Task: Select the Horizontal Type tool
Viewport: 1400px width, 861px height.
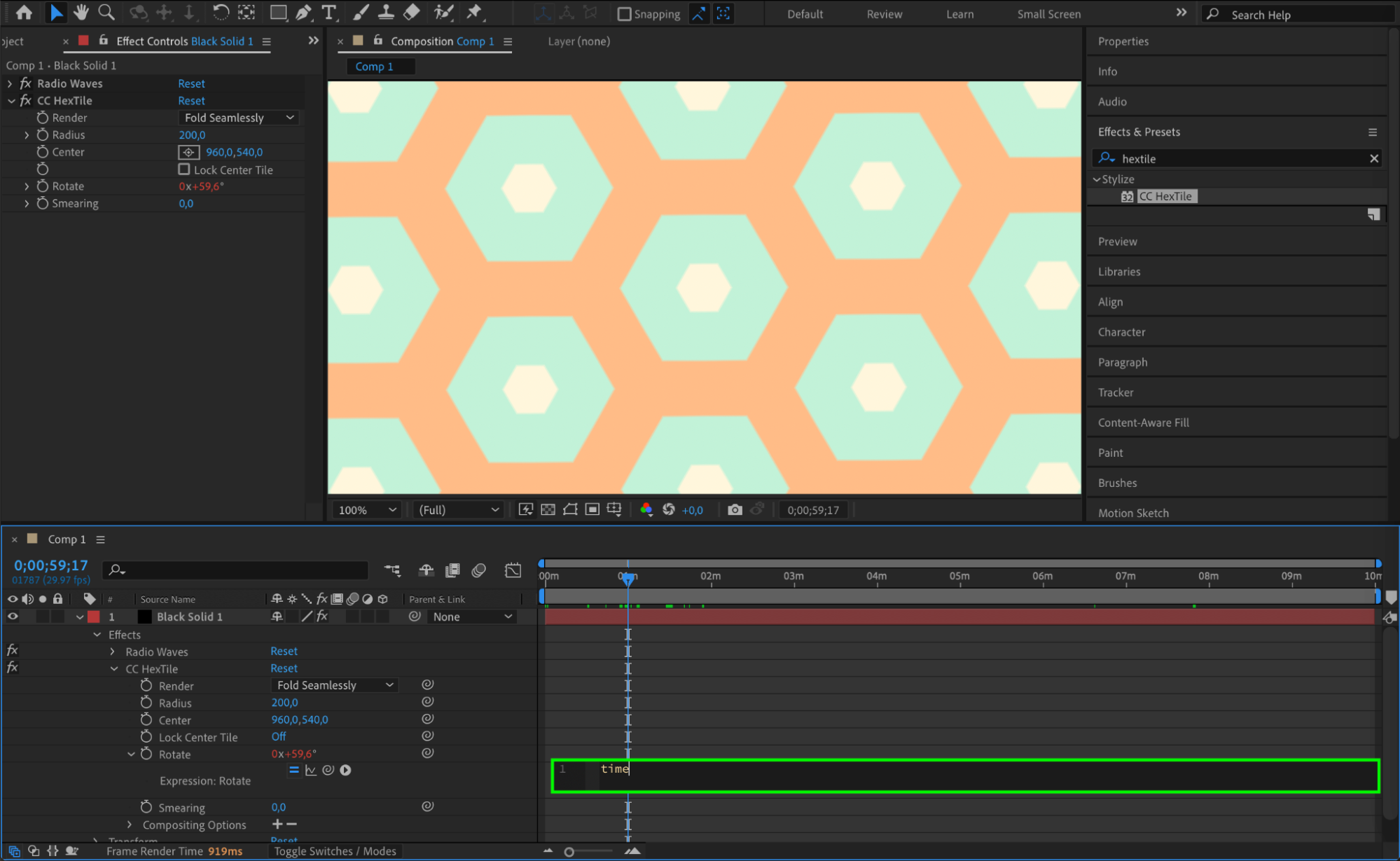Action: pos(328,12)
